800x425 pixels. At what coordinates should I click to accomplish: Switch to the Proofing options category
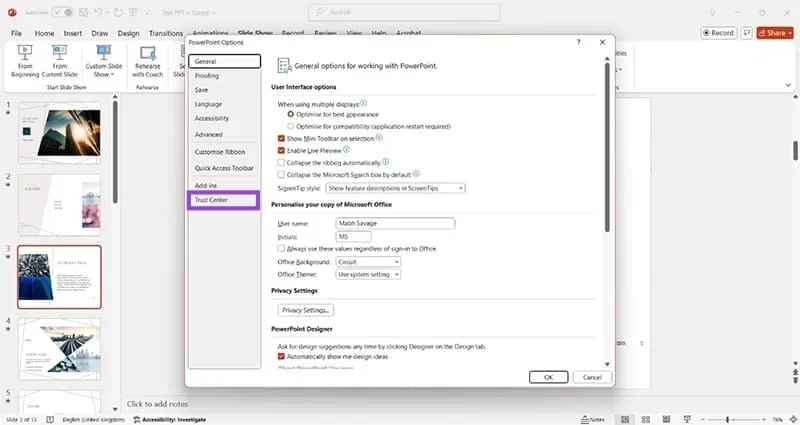pyautogui.click(x=207, y=76)
